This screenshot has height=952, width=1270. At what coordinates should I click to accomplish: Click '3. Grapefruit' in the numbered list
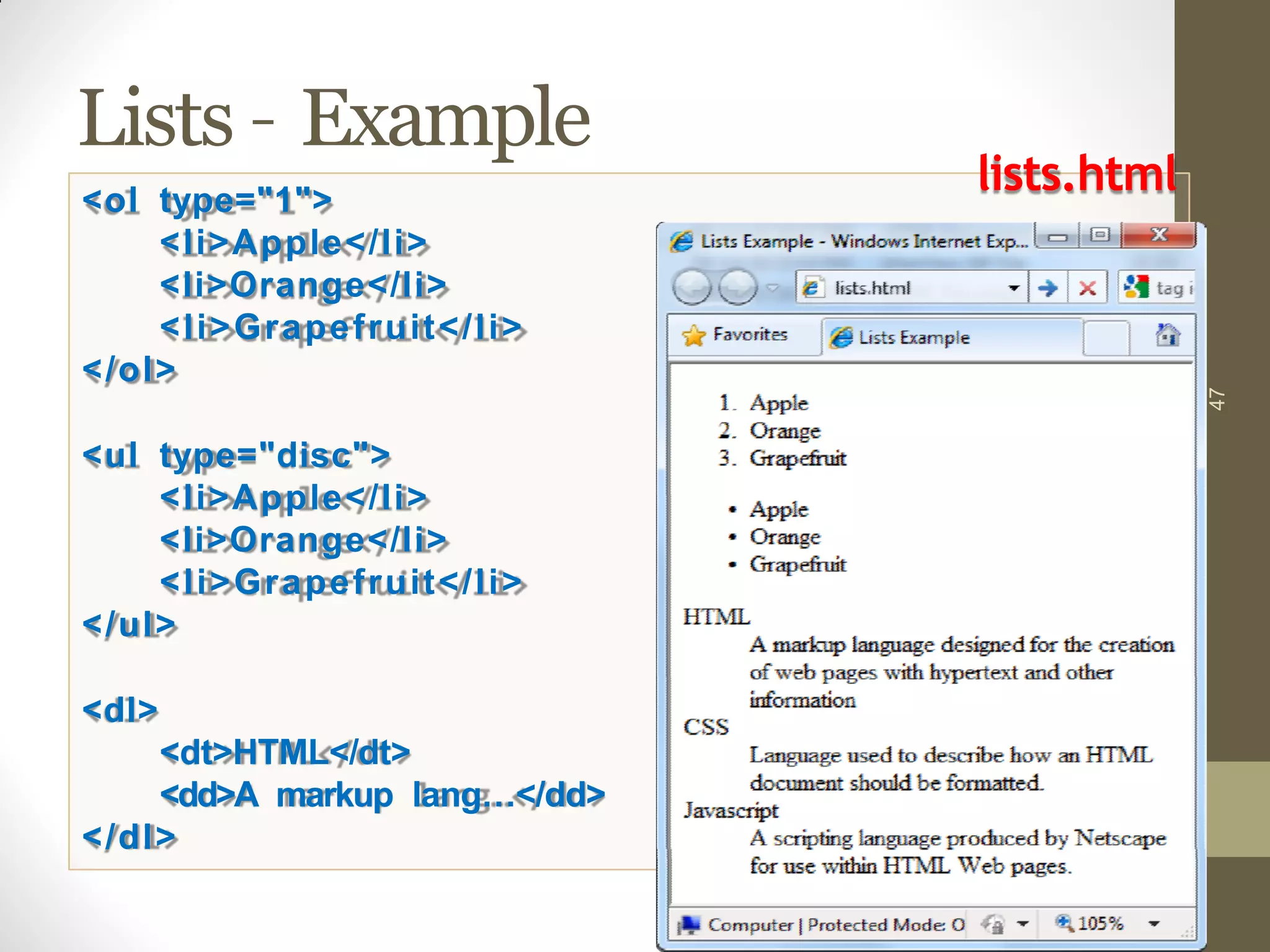783,459
